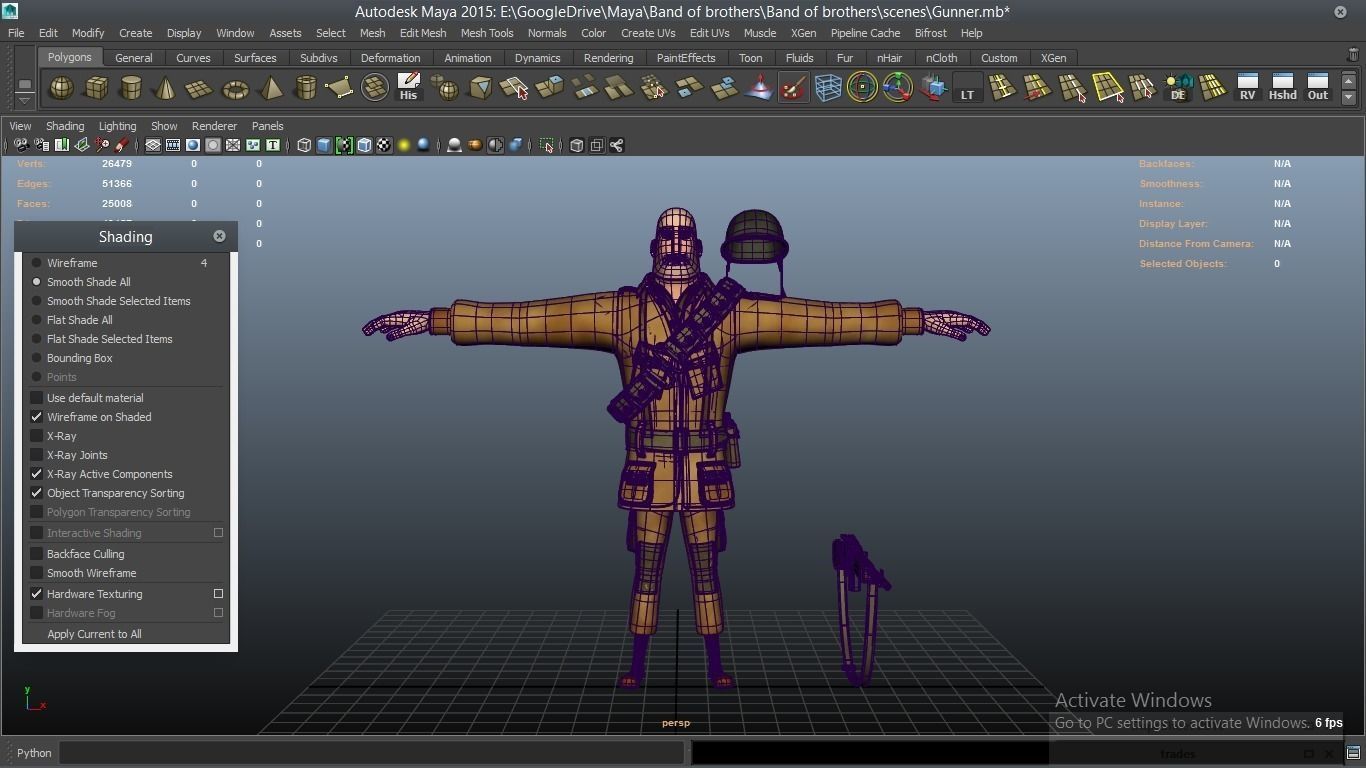This screenshot has height=768, width=1366.
Task: Switch to the nCloth shelf tab
Action: click(x=941, y=58)
